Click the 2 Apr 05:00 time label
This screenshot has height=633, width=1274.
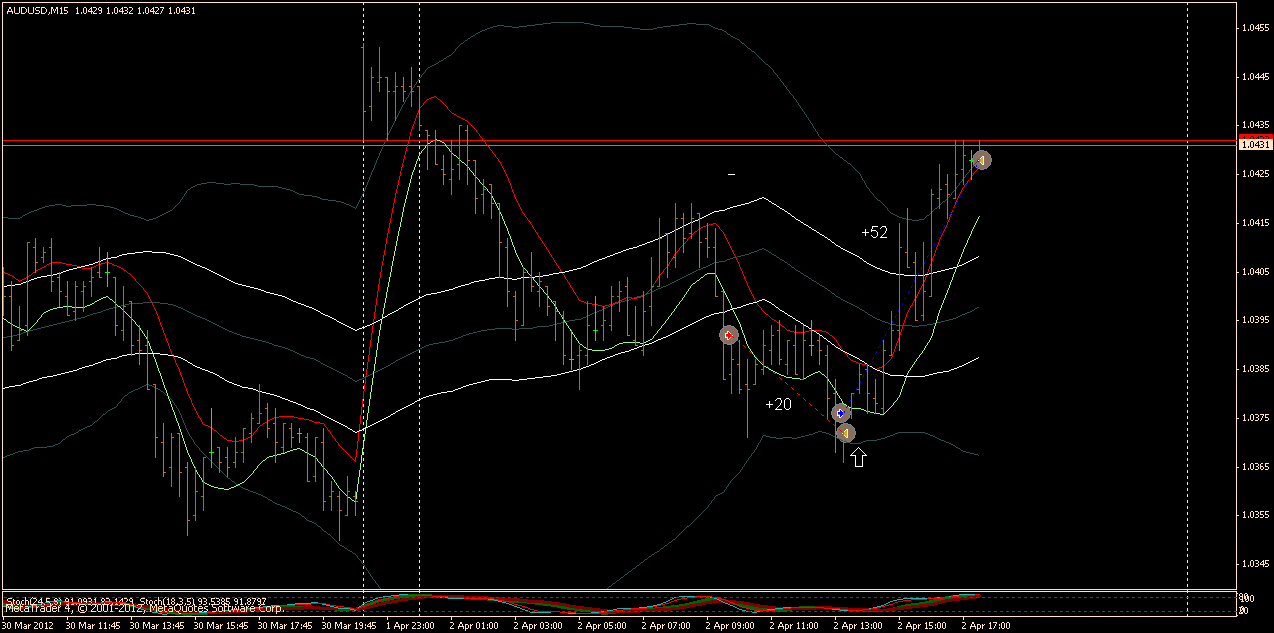[603, 625]
